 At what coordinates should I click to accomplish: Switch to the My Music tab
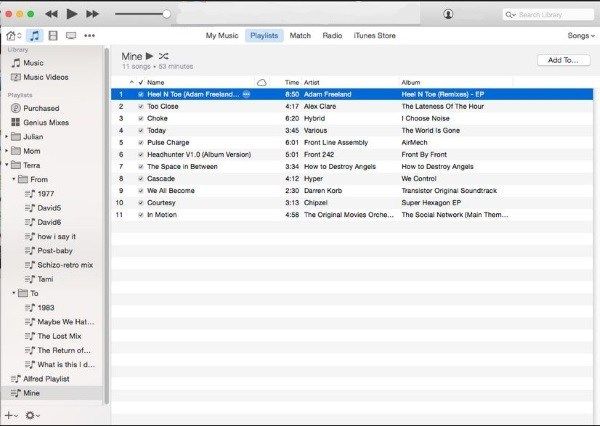(x=222, y=35)
